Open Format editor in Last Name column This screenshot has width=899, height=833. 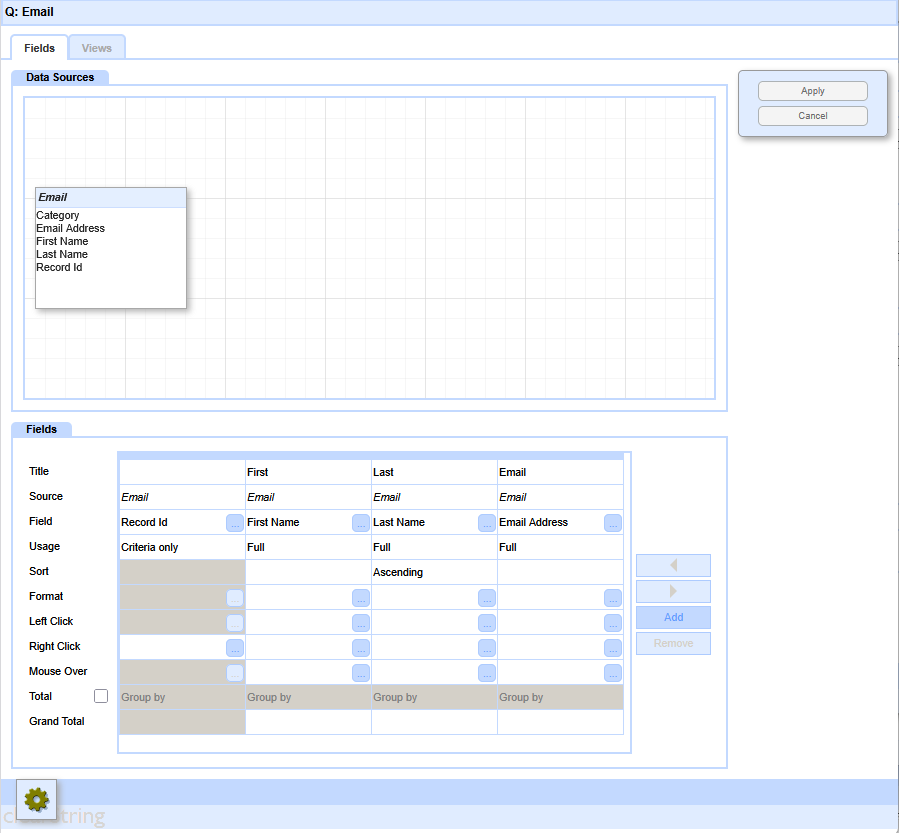pyautogui.click(x=487, y=598)
